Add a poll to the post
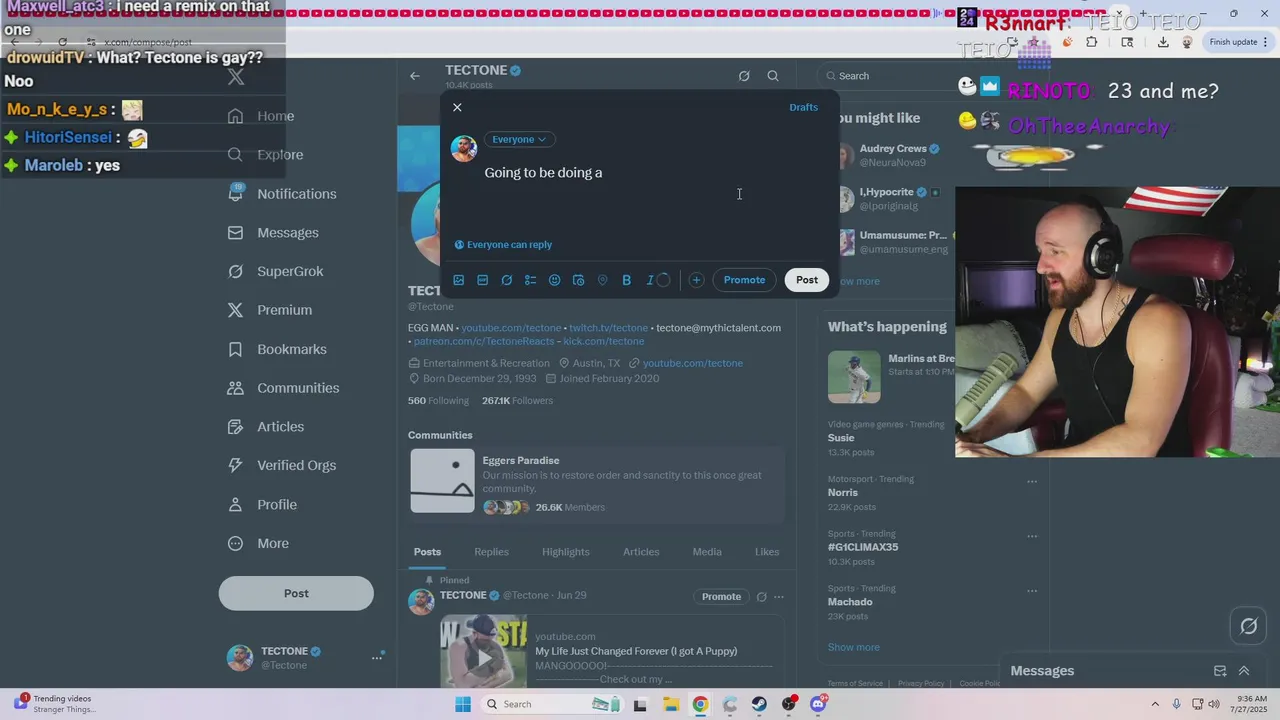Screen dimensions: 1280x720 [530, 280]
